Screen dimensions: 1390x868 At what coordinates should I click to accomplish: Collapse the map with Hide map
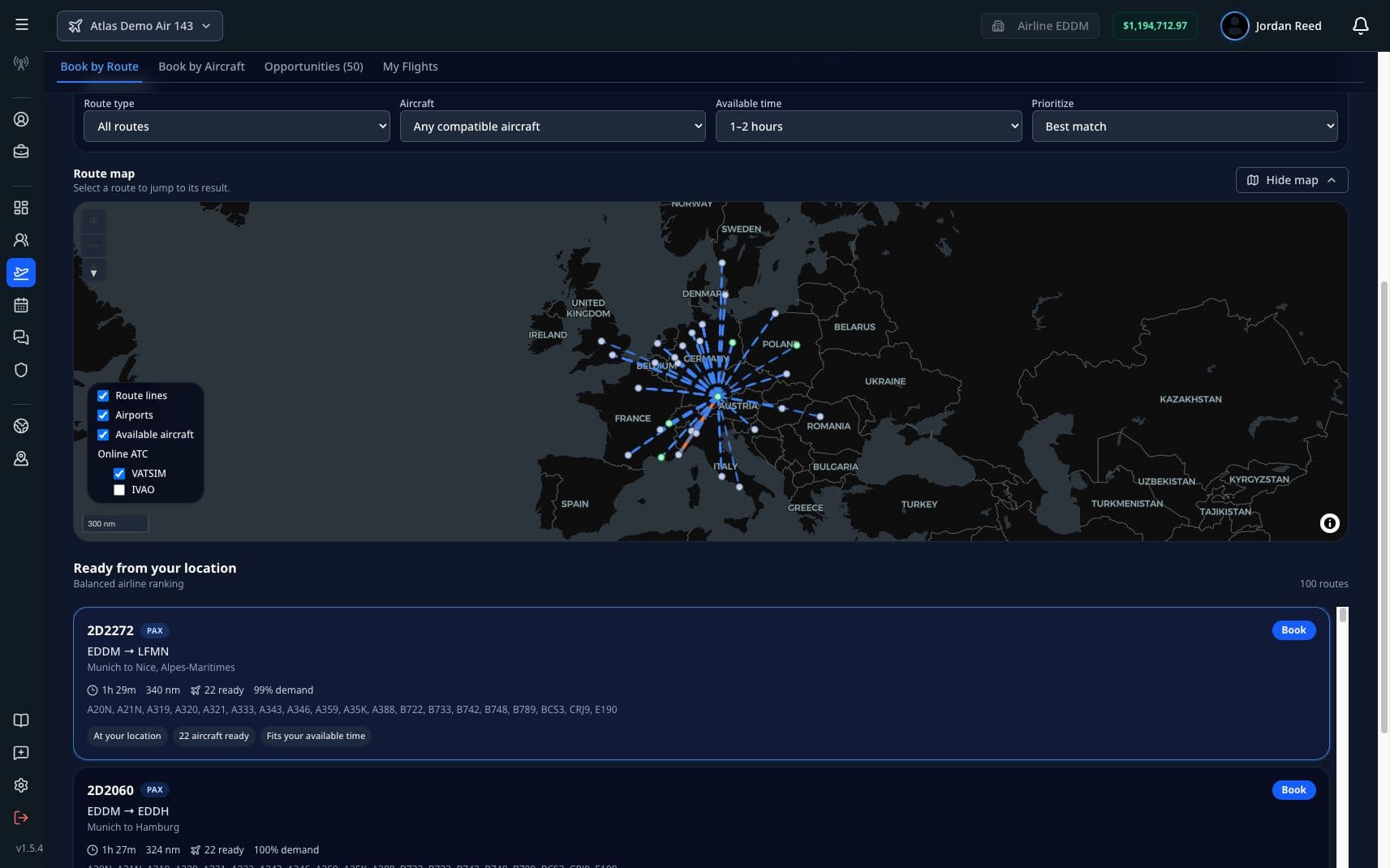[x=1292, y=180]
